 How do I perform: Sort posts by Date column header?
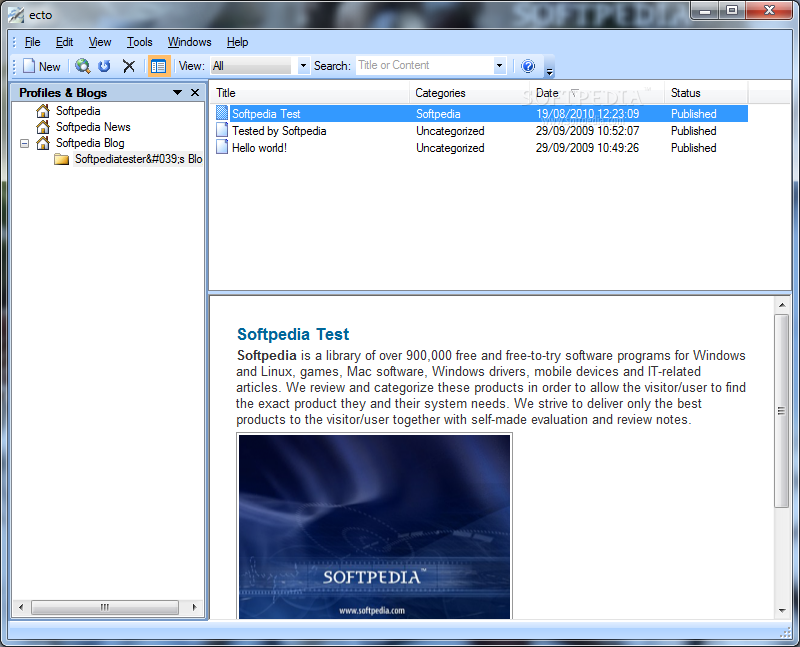pos(597,93)
